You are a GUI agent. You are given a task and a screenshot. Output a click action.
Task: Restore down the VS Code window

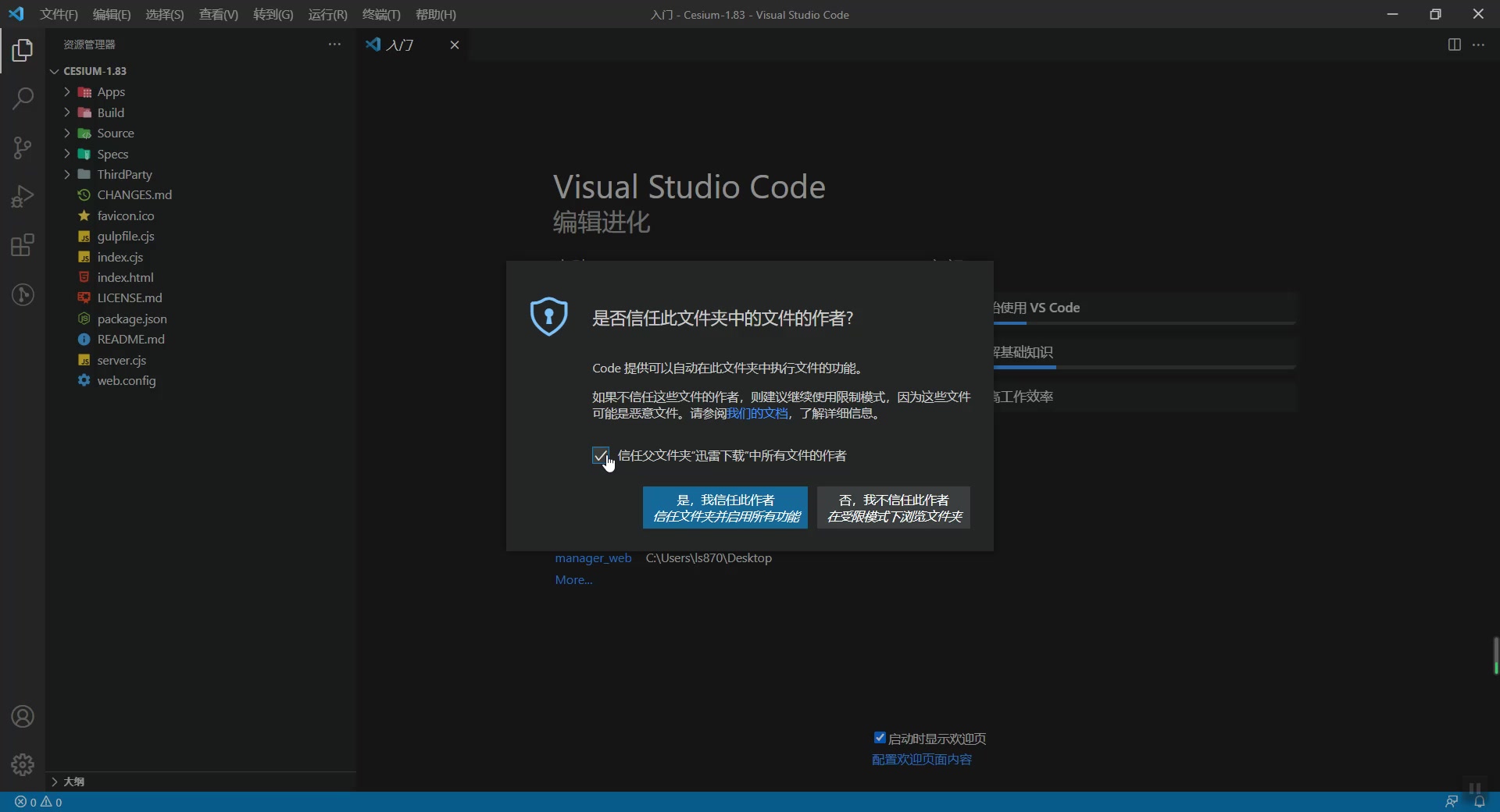(x=1435, y=14)
